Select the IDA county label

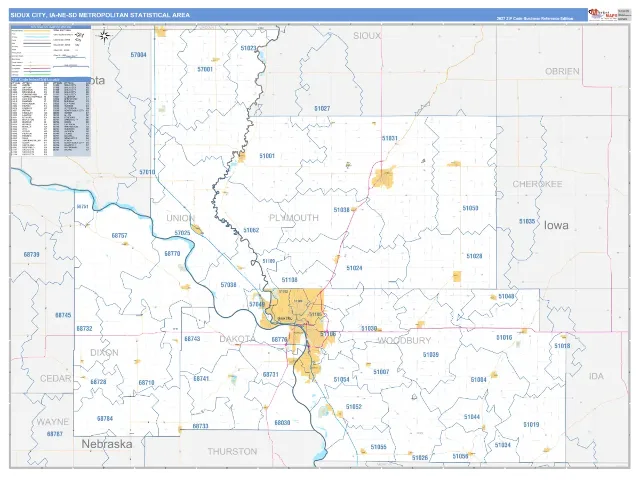coord(596,376)
